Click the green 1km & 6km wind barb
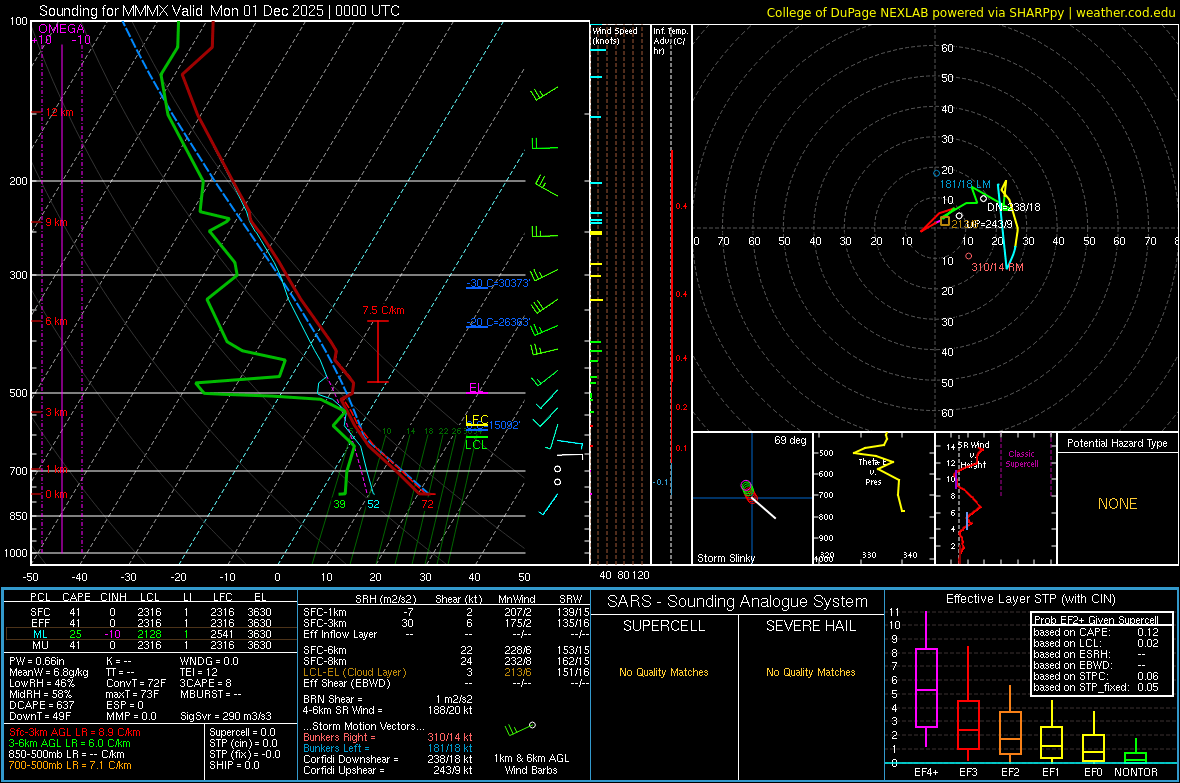 coord(519,729)
